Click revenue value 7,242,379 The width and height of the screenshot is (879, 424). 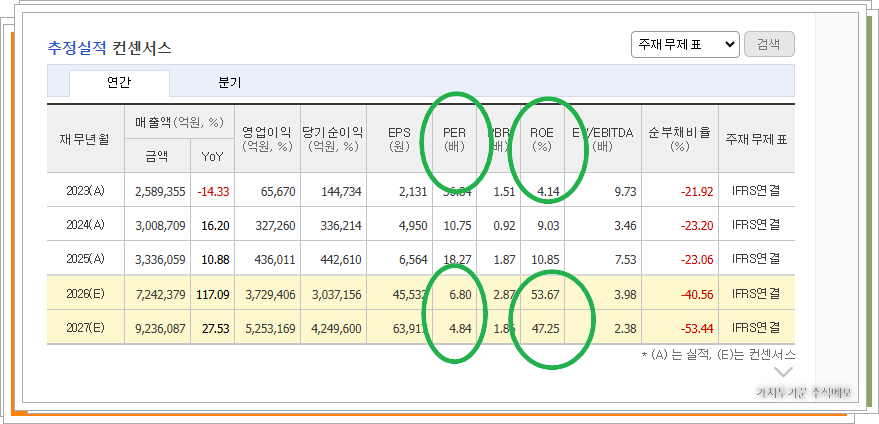(160, 294)
